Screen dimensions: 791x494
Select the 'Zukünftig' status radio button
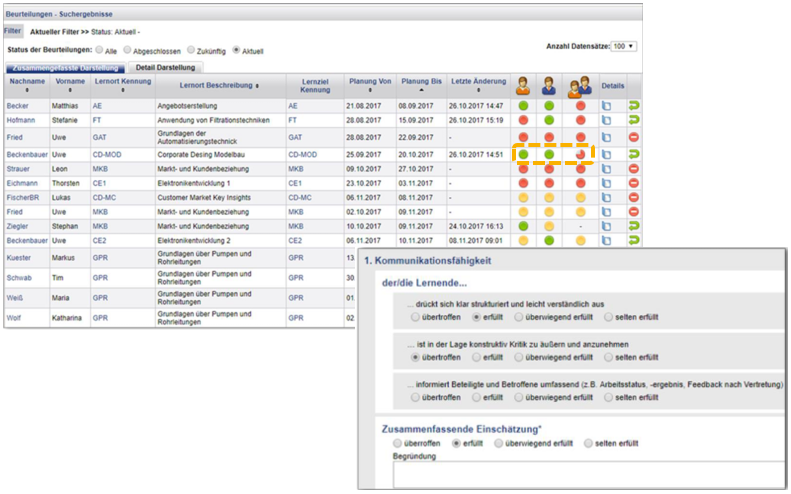click(x=191, y=50)
